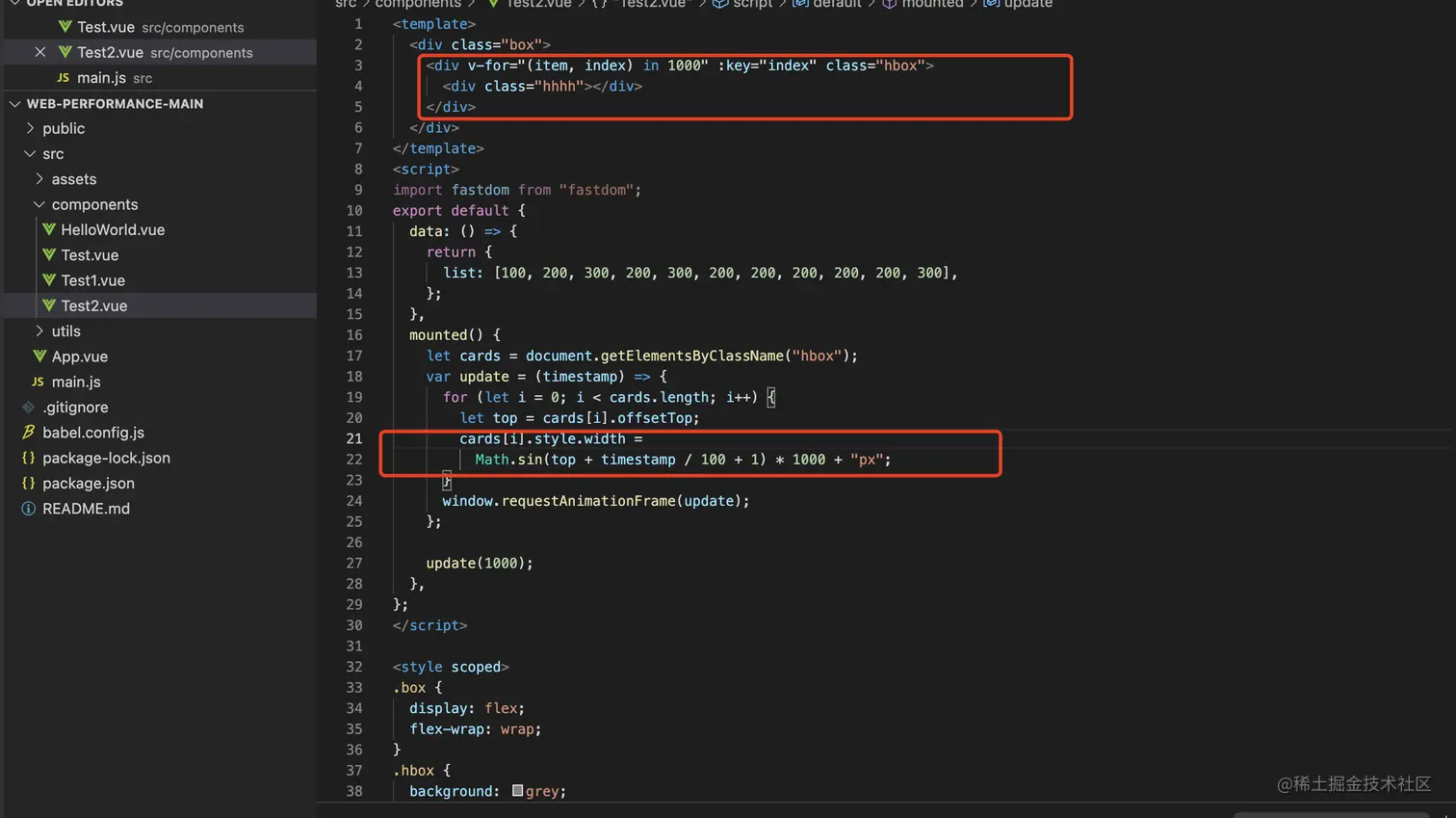The width and height of the screenshot is (1456, 818).
Task: Click 'script' in the breadcrumb path
Action: [752, 4]
